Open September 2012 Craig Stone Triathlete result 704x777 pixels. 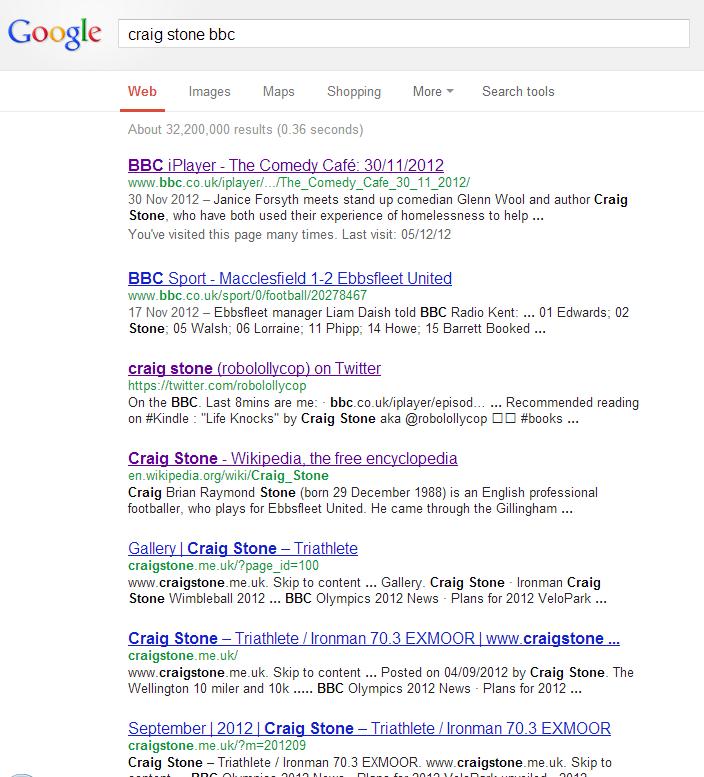[369, 728]
